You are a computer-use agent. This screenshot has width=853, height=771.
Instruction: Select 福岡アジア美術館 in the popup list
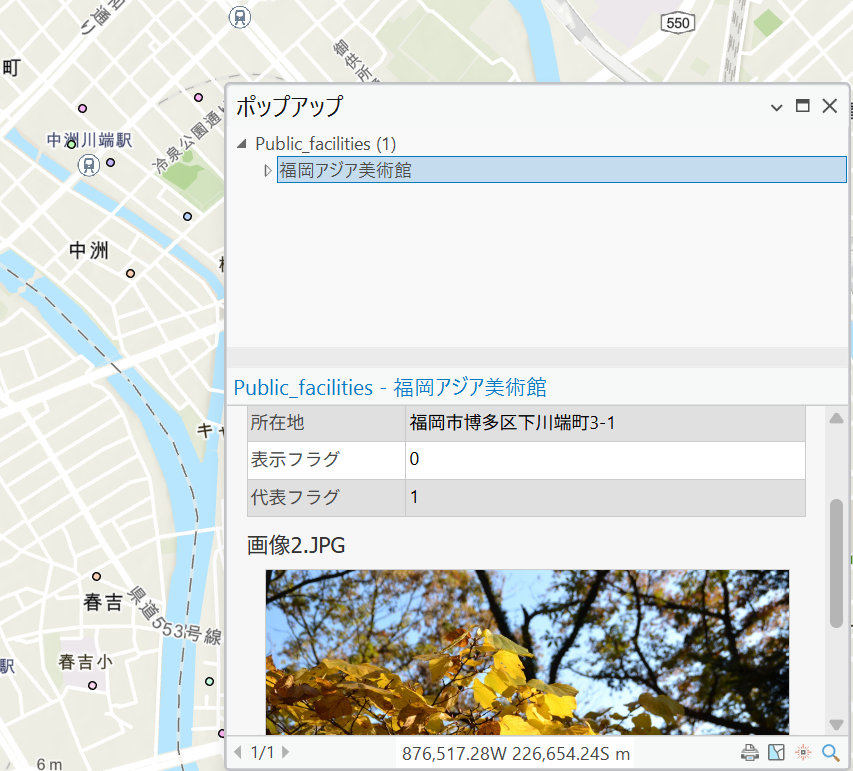pyautogui.click(x=345, y=170)
